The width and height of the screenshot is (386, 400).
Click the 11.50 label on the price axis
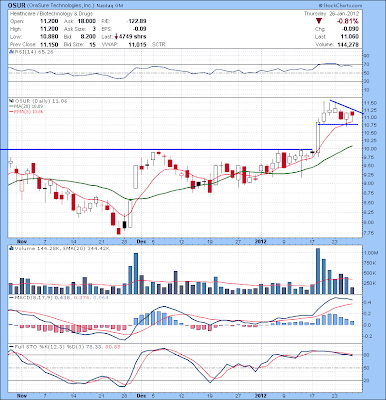(x=371, y=103)
